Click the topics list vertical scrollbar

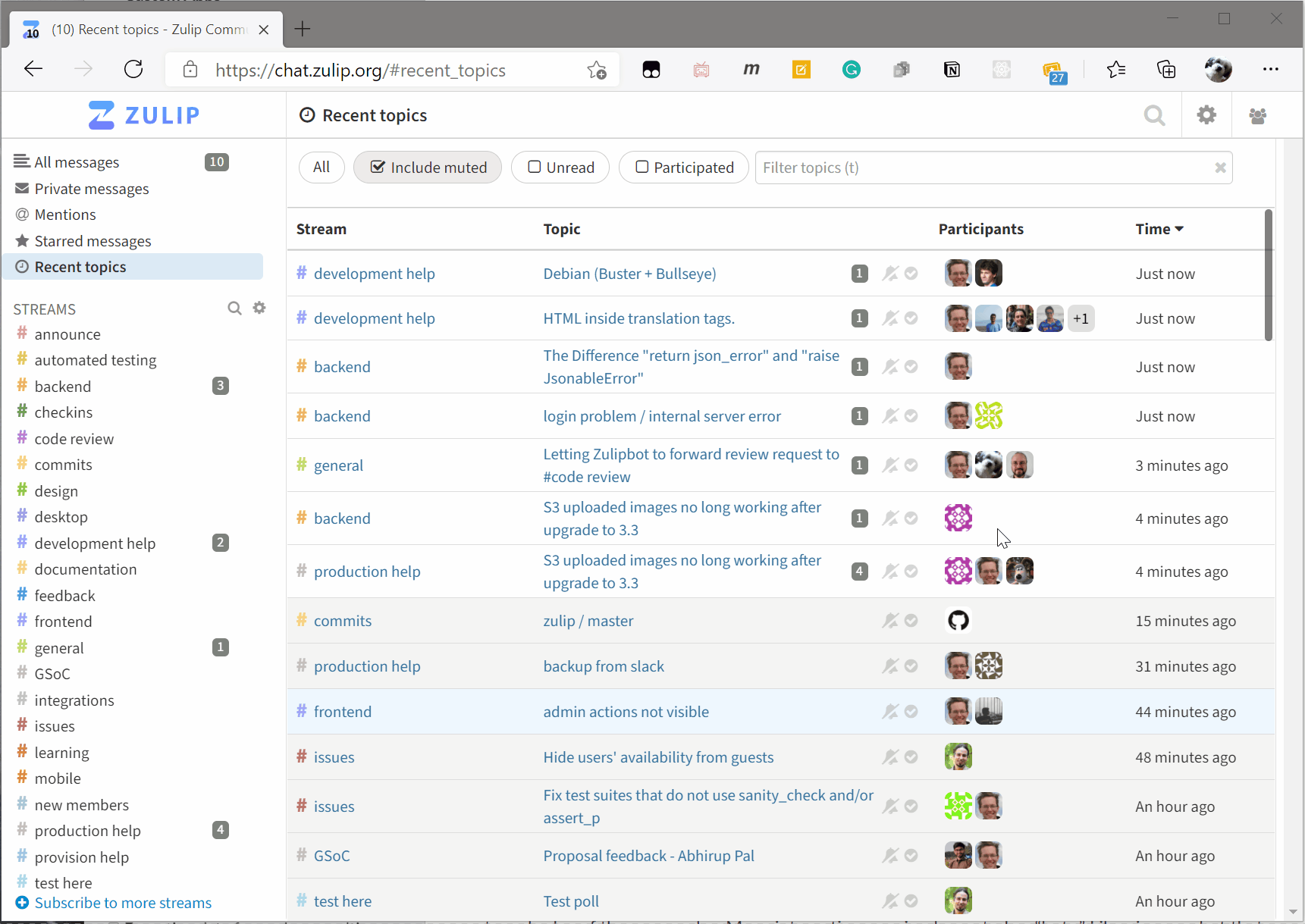pyautogui.click(x=1269, y=274)
